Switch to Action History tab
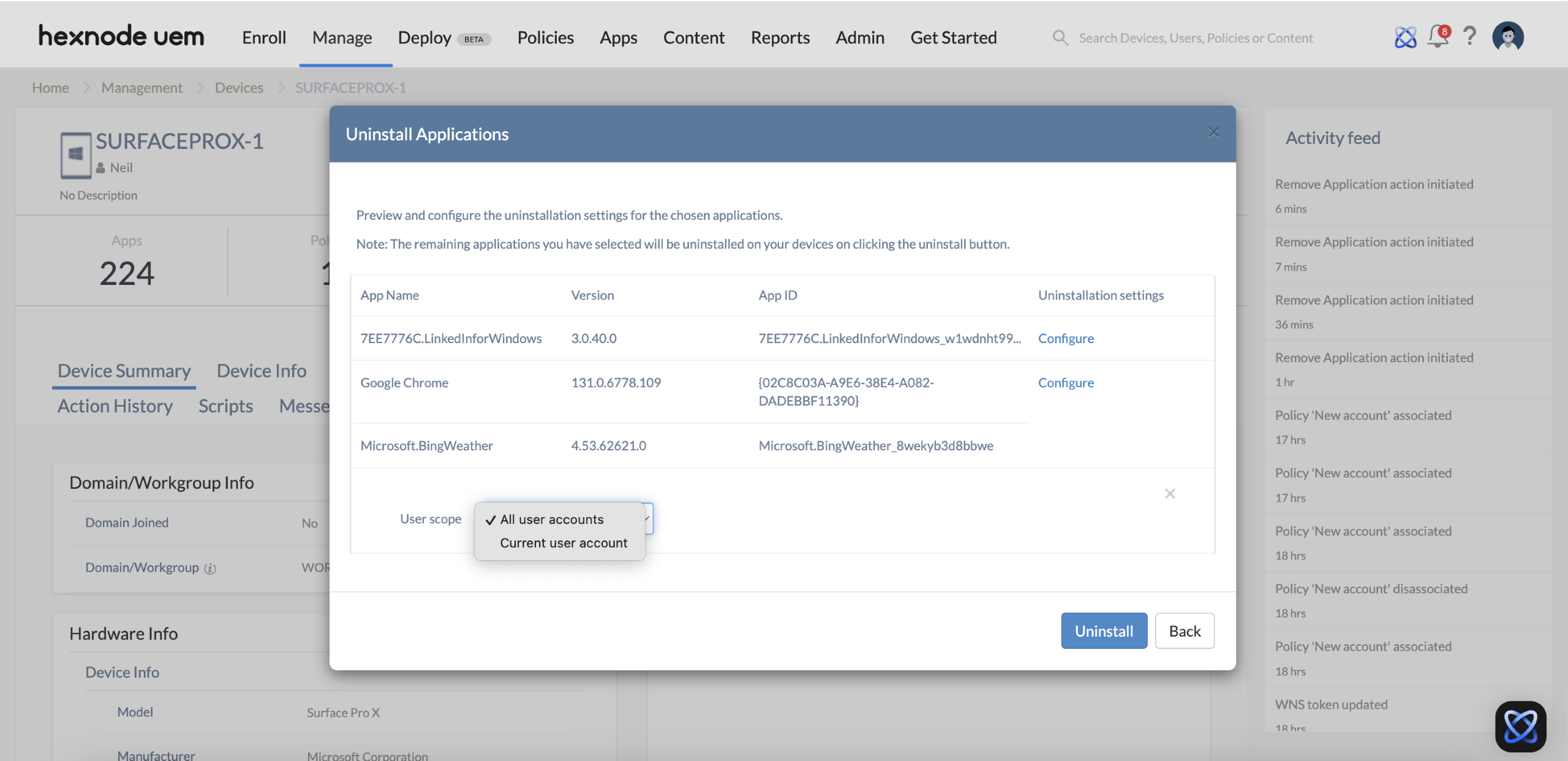The image size is (1568, 761). click(x=115, y=406)
